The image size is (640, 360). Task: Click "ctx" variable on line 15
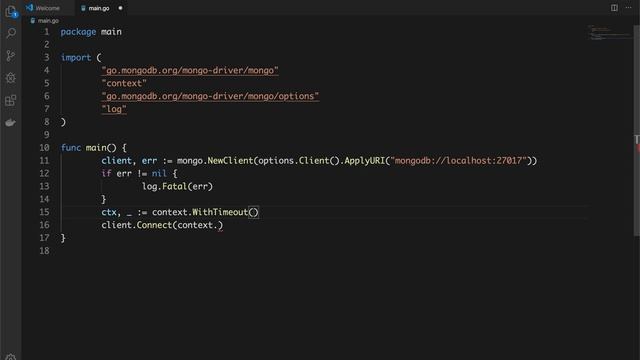(x=109, y=212)
